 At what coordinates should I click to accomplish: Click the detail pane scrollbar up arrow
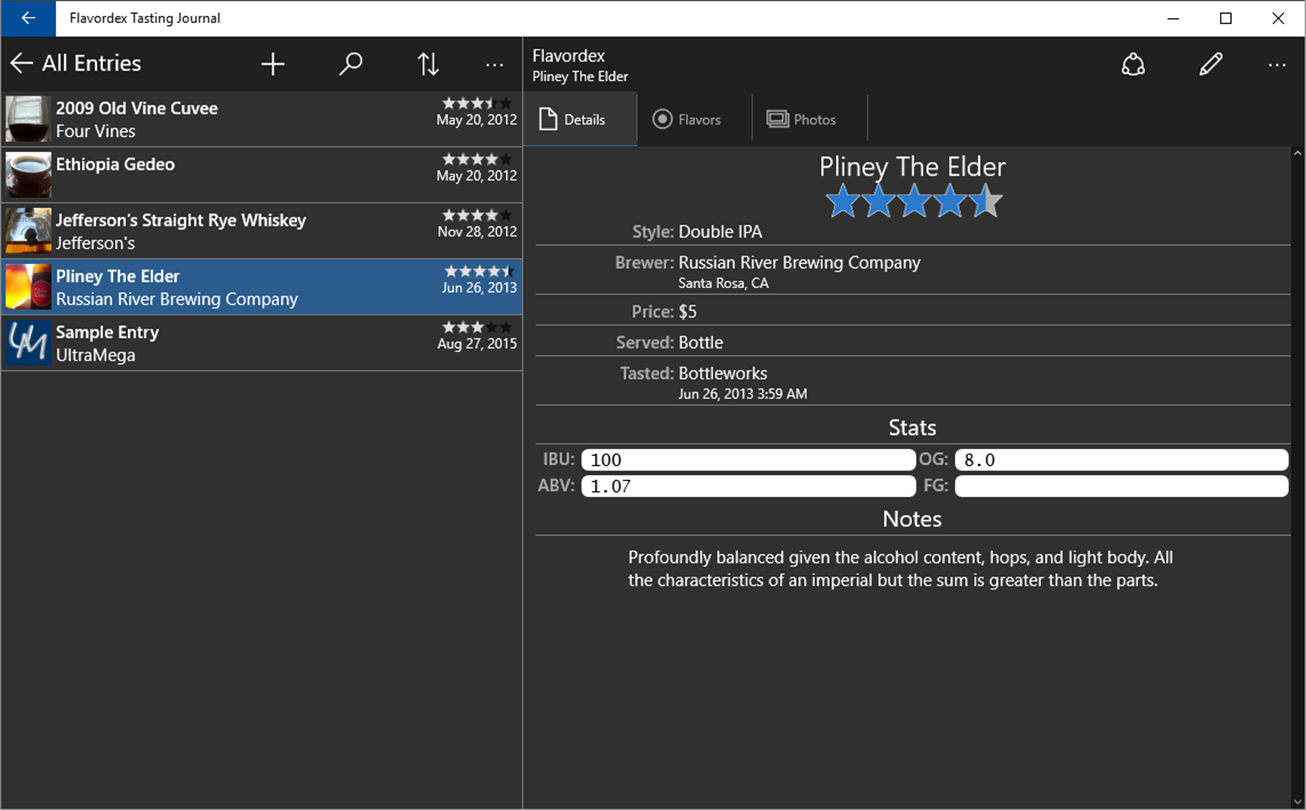(x=1298, y=154)
